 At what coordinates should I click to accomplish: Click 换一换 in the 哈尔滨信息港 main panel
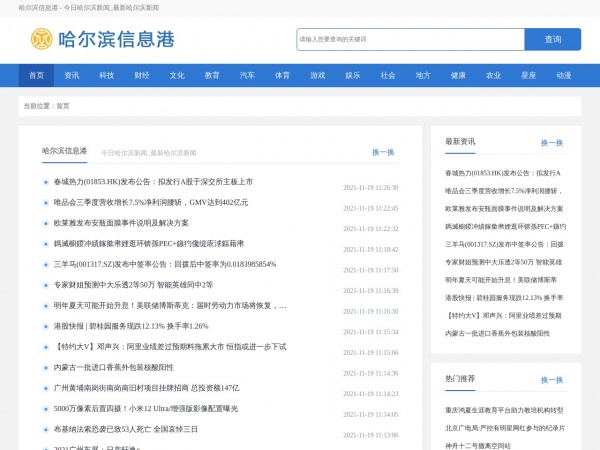pos(383,152)
